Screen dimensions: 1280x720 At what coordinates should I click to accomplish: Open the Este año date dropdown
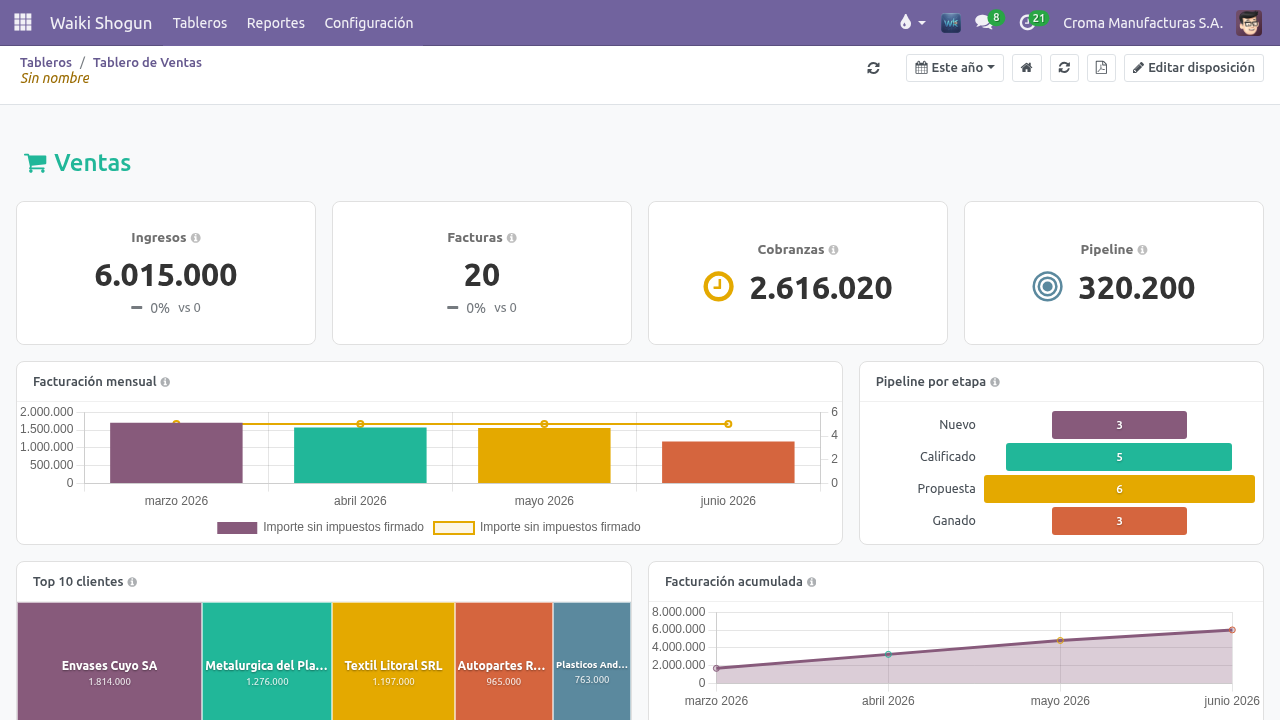(x=955, y=68)
